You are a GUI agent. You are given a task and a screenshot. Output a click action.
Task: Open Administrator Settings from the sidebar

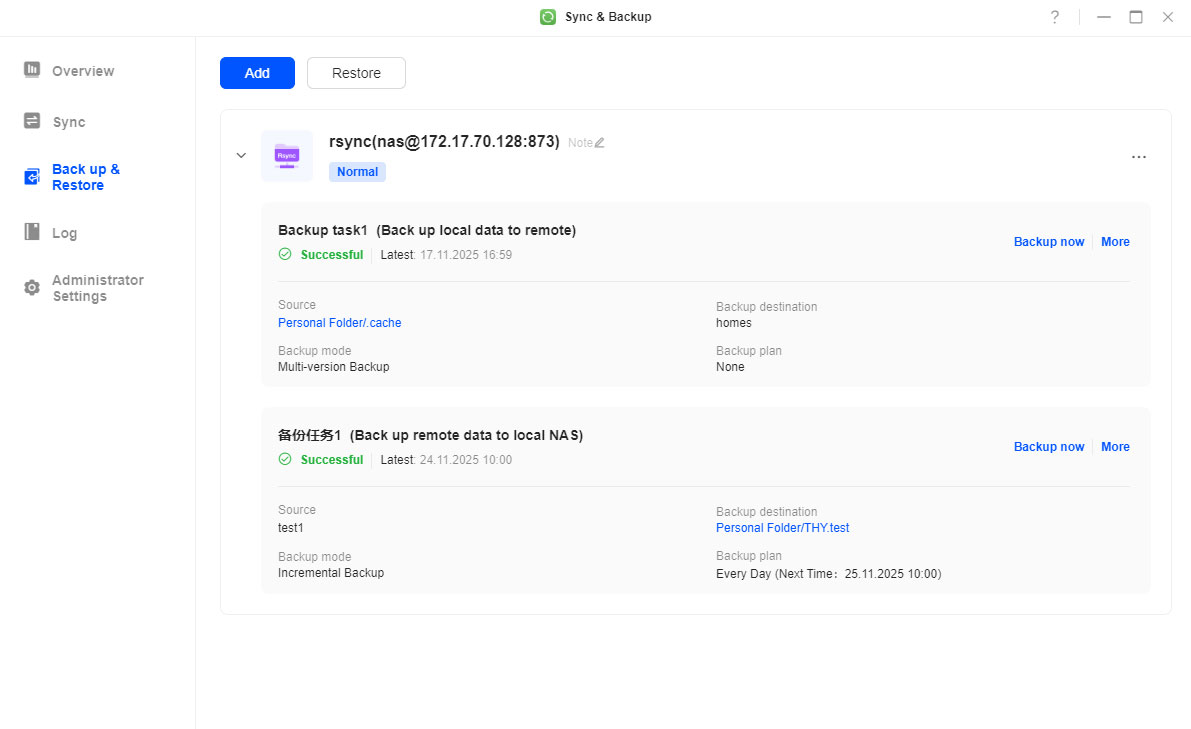click(33, 288)
